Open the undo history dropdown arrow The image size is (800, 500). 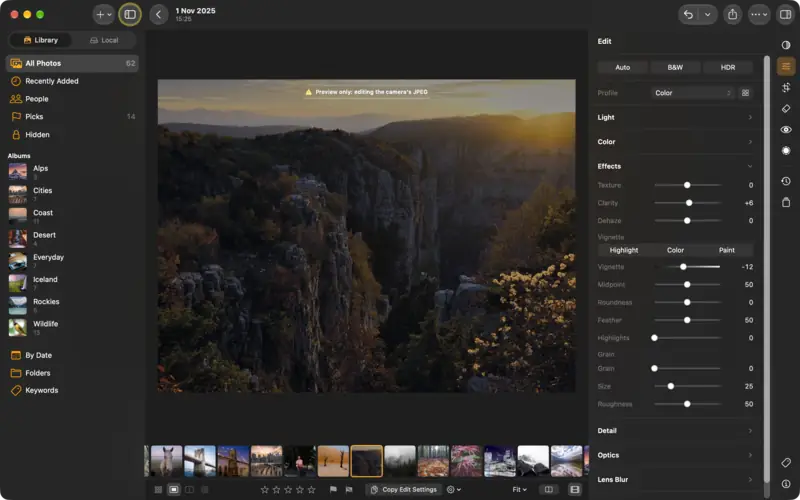(x=707, y=14)
